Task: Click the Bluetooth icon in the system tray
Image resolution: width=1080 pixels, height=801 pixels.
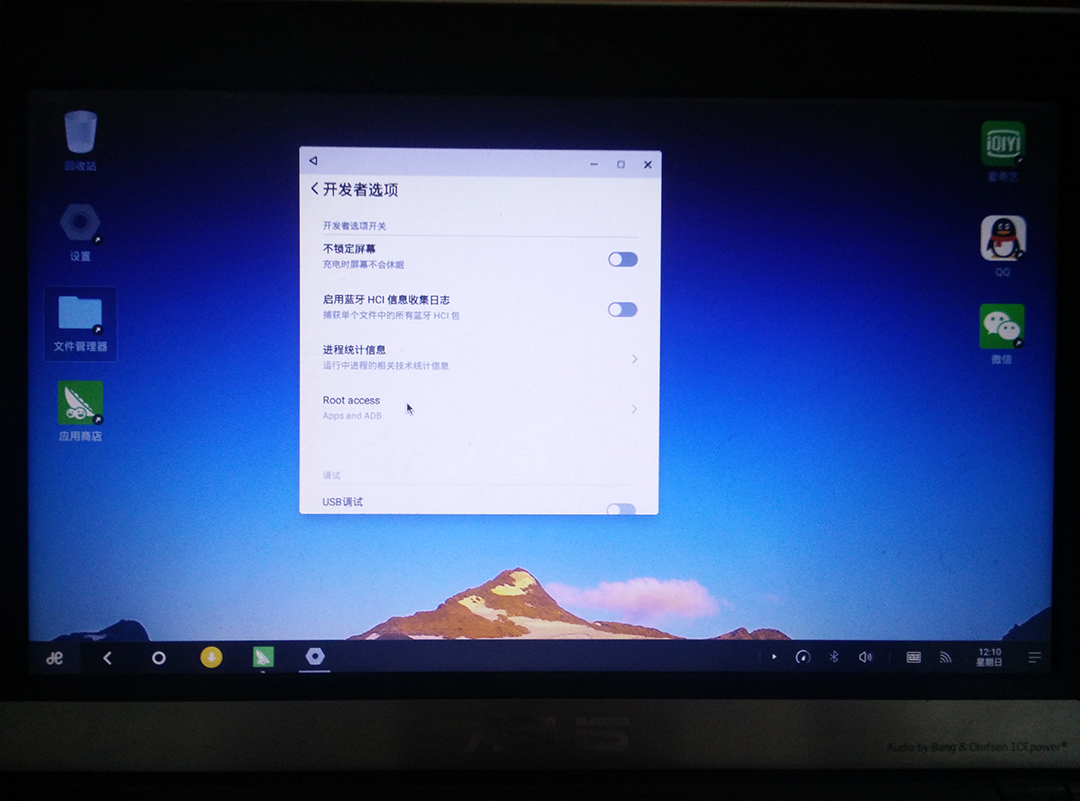Action: 834,657
